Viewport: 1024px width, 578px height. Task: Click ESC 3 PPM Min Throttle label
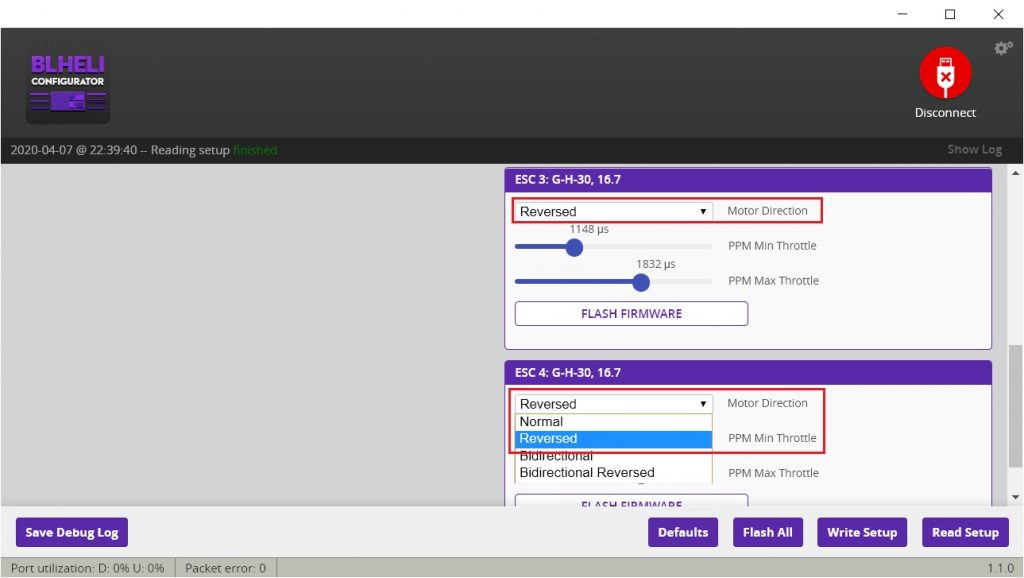click(x=772, y=246)
